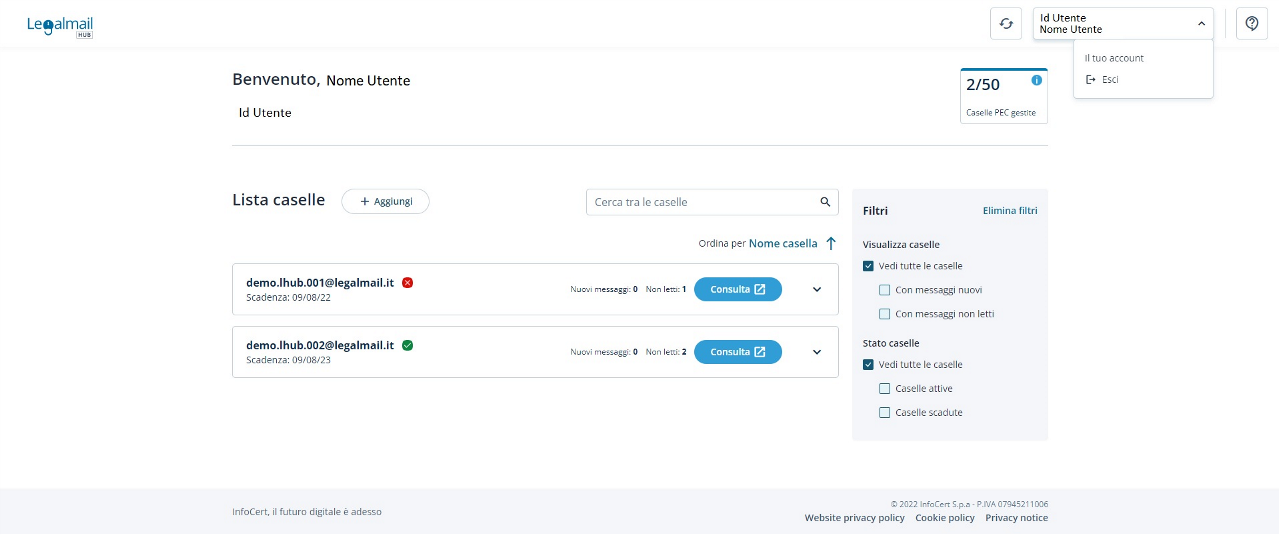Enable the 'Caselle attive' filter

pos(884,389)
